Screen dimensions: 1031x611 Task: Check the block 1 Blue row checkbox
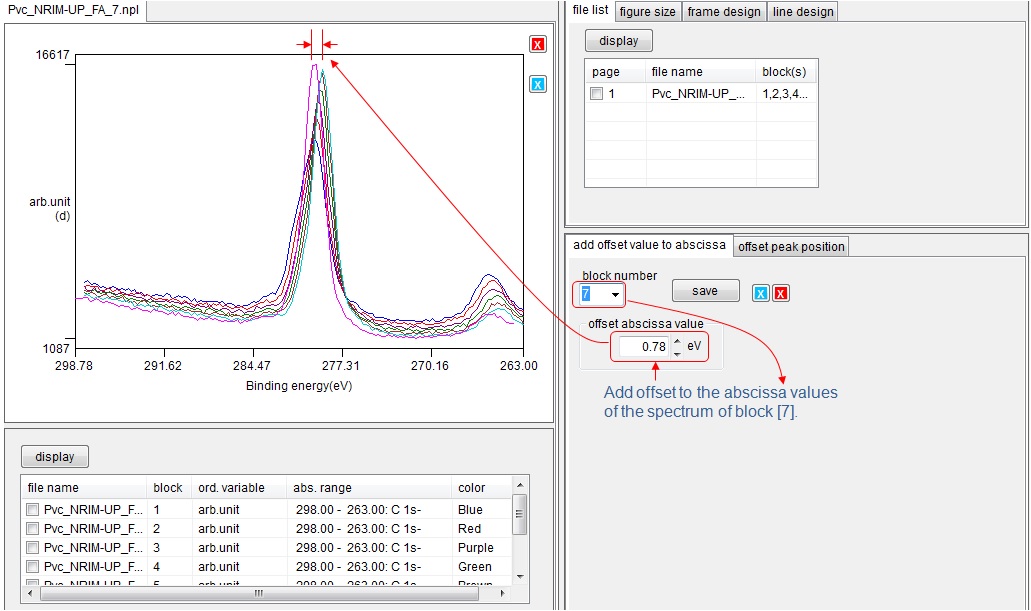[x=32, y=510]
